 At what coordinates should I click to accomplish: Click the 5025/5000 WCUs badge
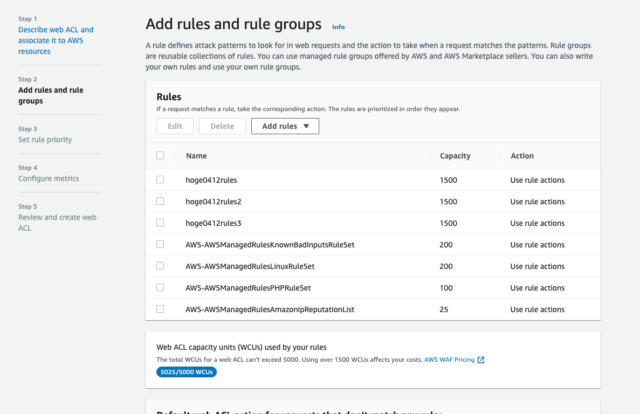(x=187, y=372)
